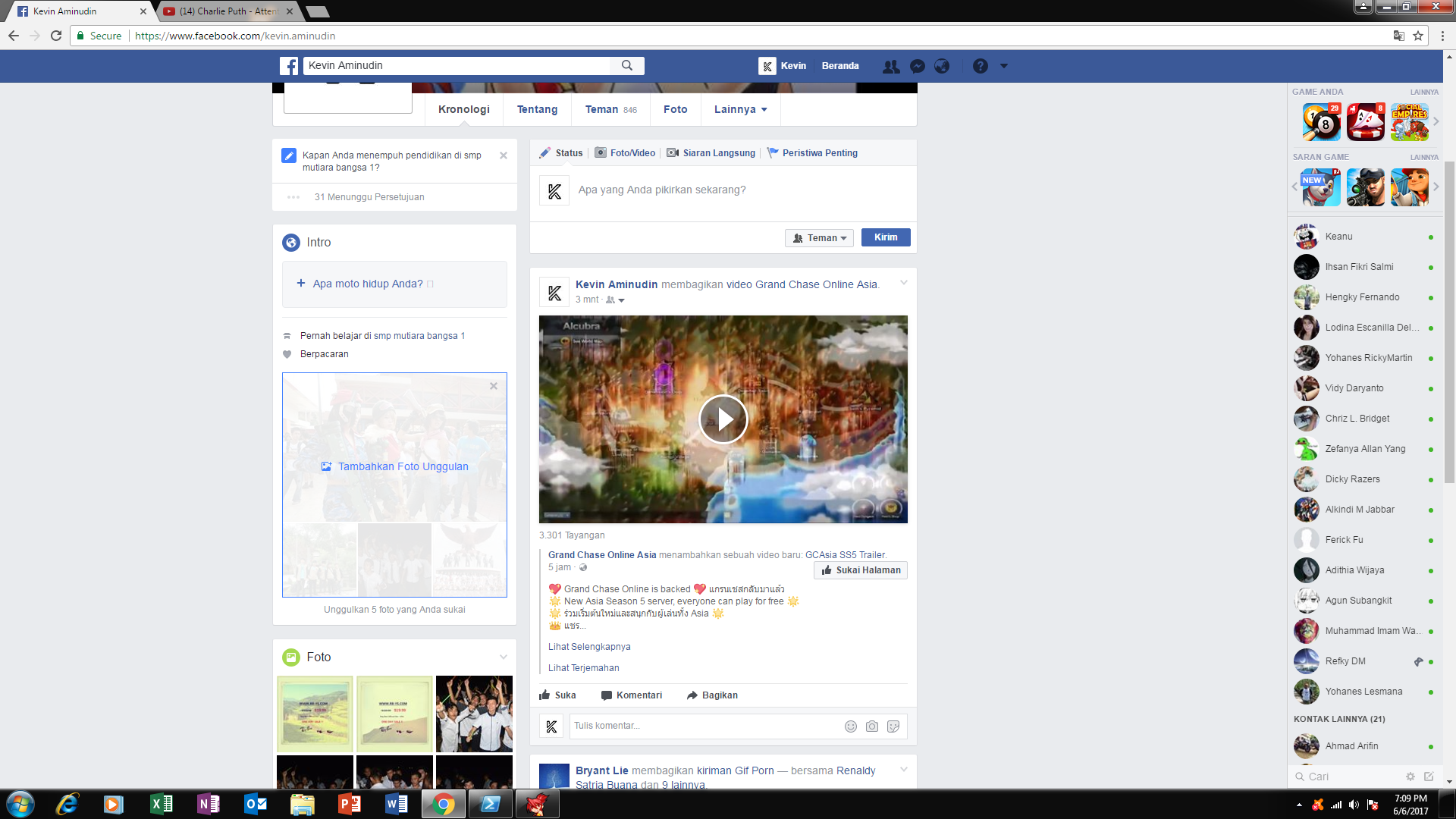Open the friend requests icon
The height and width of the screenshot is (819, 1456).
891,66
